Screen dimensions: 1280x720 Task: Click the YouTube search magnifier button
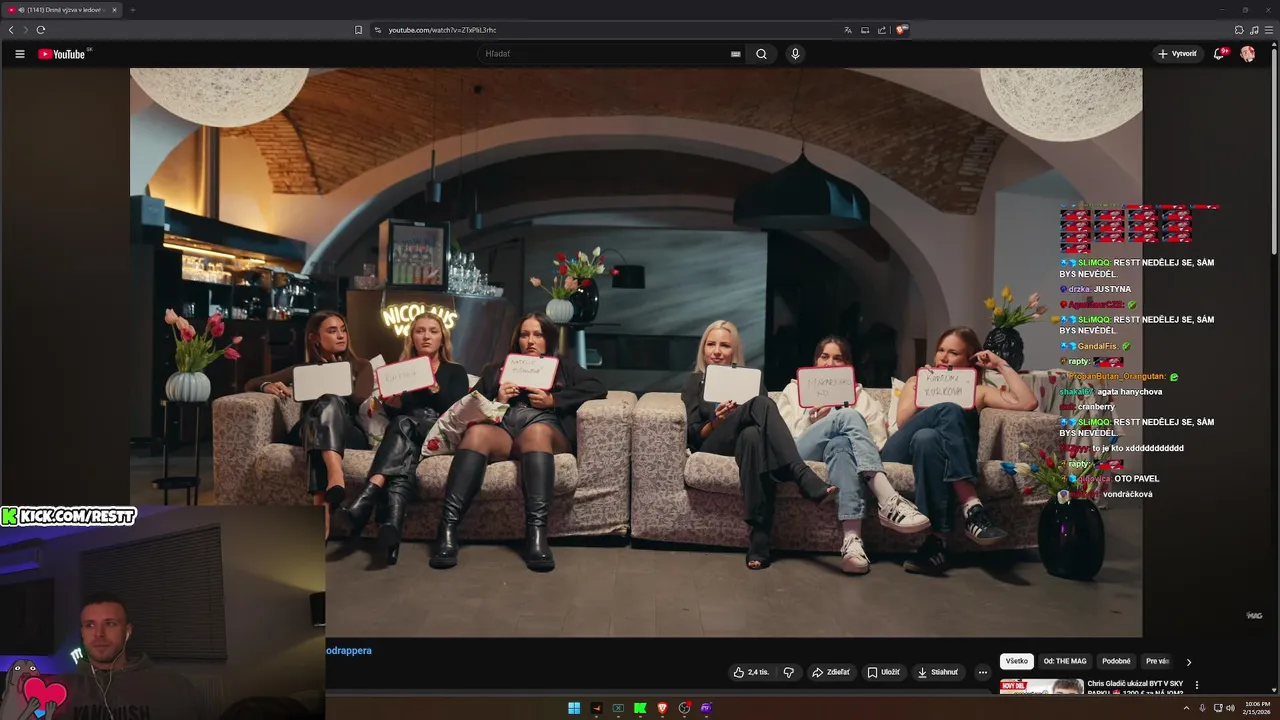pos(761,54)
